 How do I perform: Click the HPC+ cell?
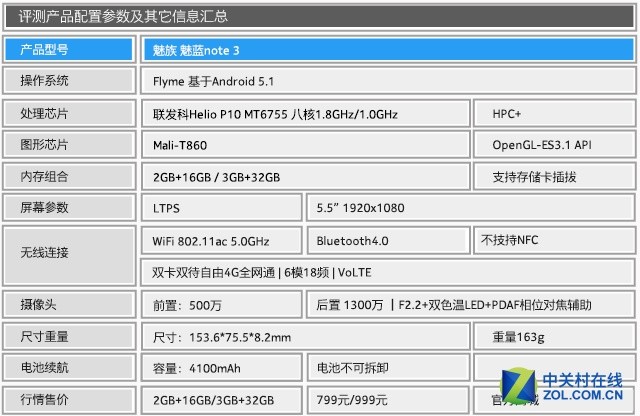555,114
